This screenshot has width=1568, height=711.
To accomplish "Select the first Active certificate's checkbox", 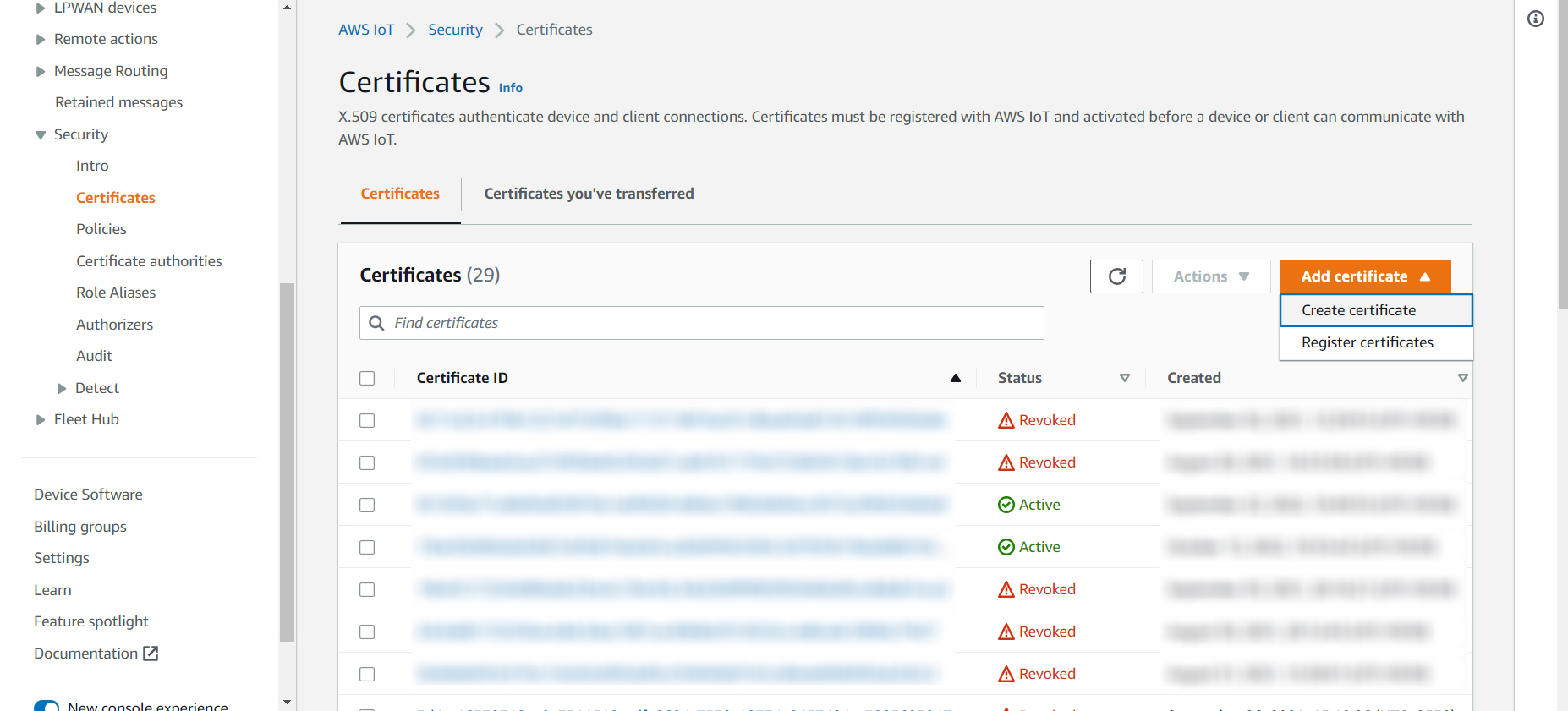I will tap(367, 505).
